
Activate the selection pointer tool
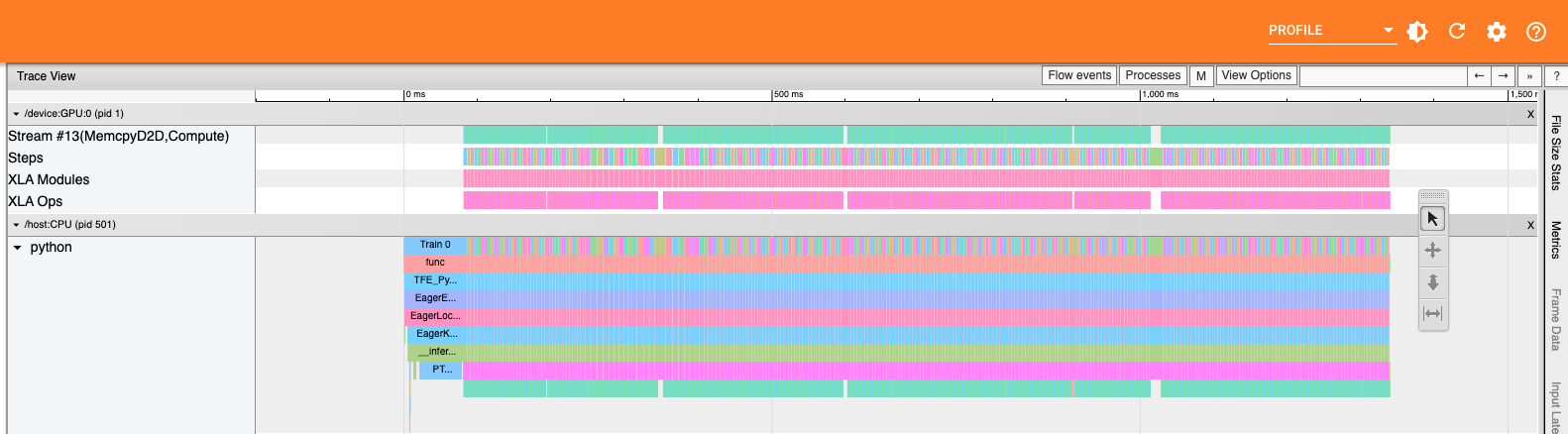tap(1433, 219)
